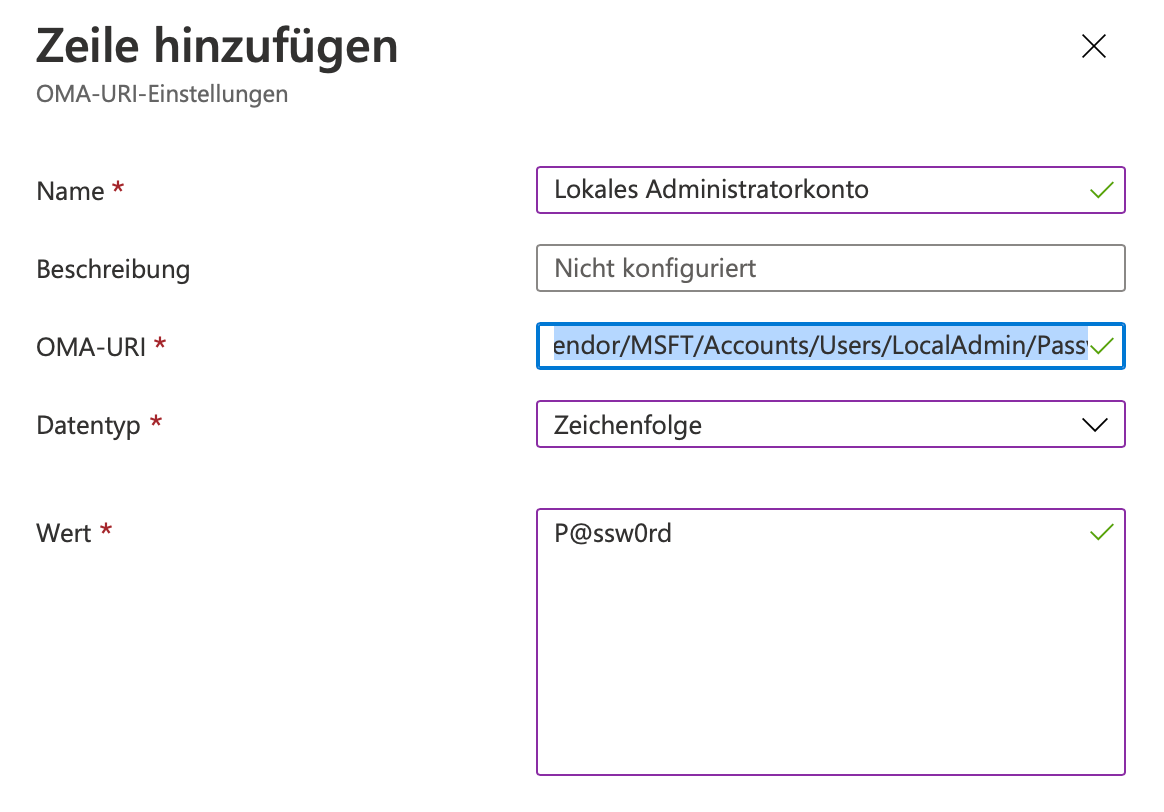
Task: Click the dialog title Zeile hinzufügen
Action: pos(216,46)
